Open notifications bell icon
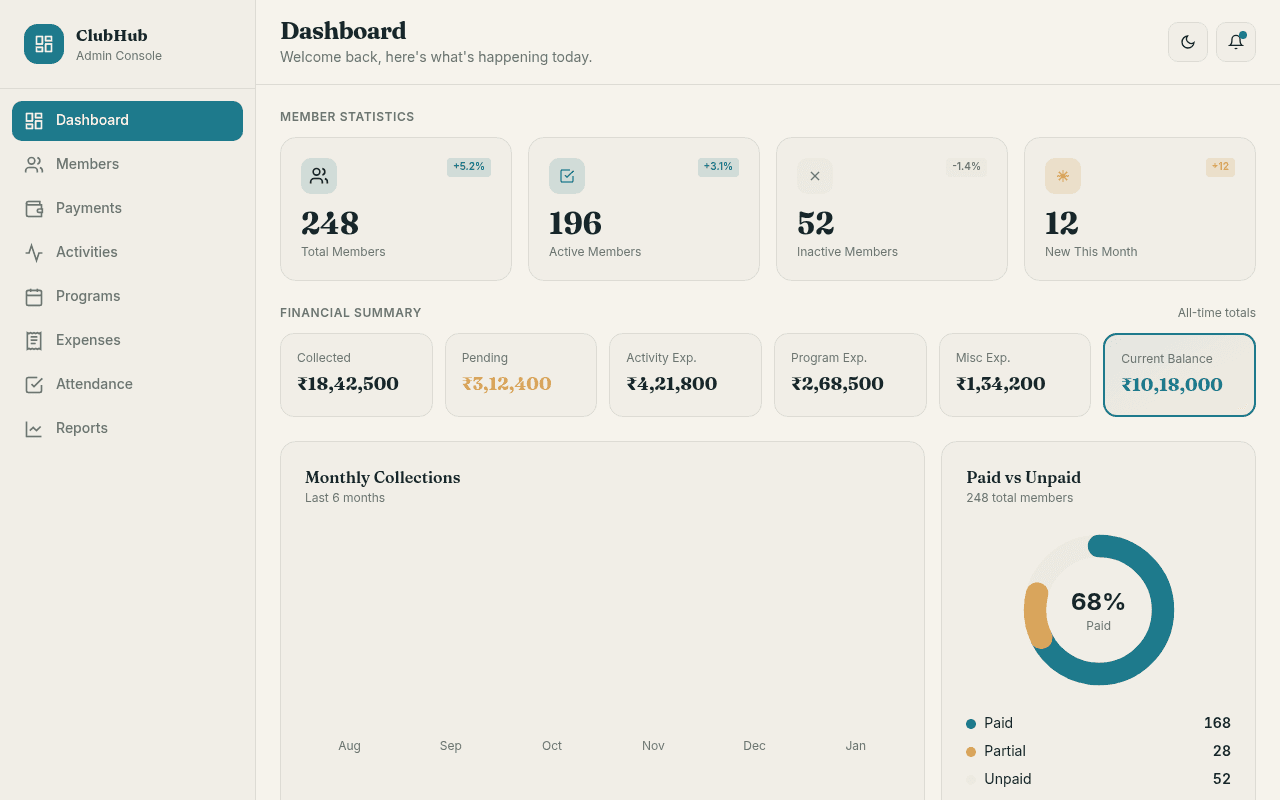Screen dimensions: 1280x800 [1236, 42]
